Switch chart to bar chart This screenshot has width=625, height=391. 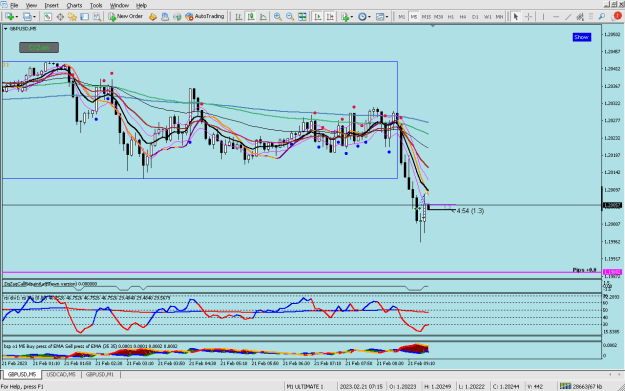(238, 17)
